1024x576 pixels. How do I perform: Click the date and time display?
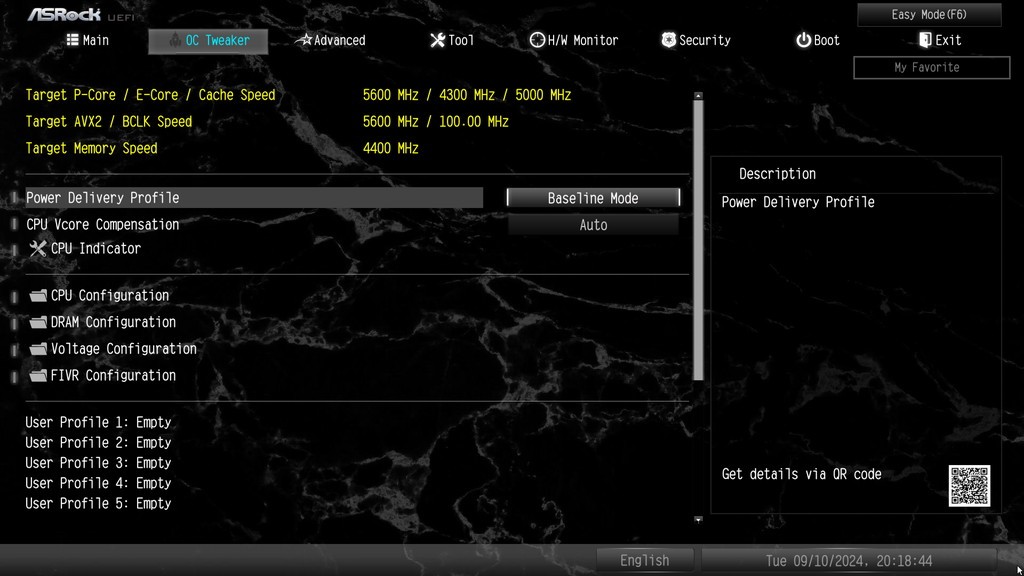849,561
